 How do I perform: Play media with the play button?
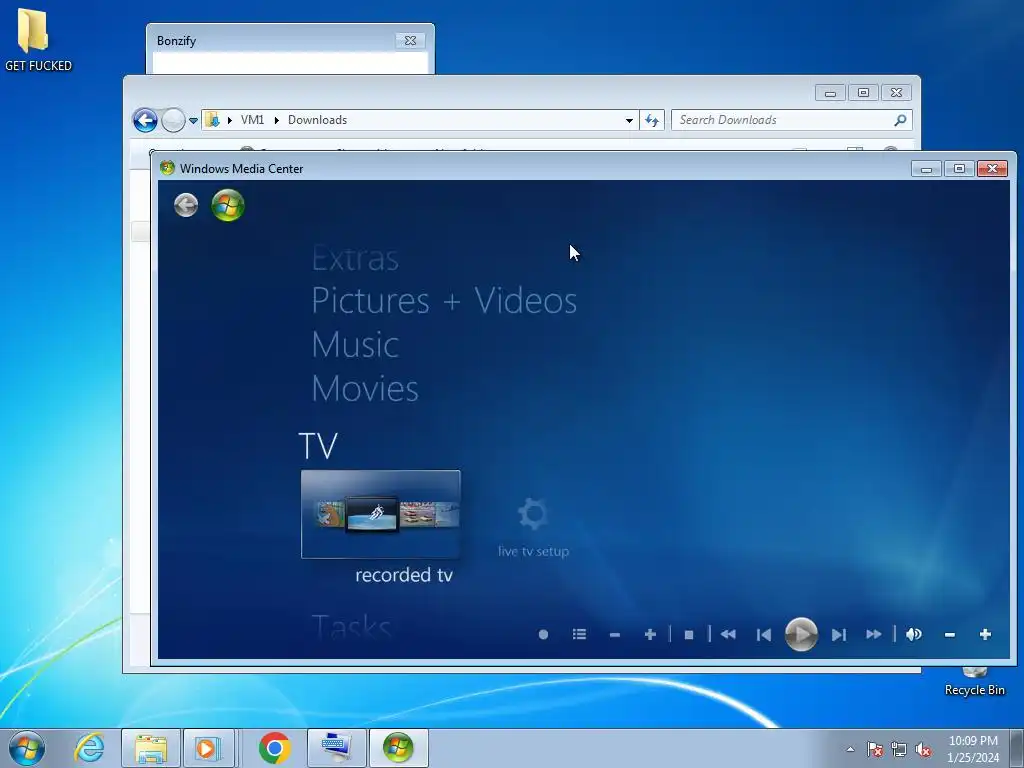point(801,634)
